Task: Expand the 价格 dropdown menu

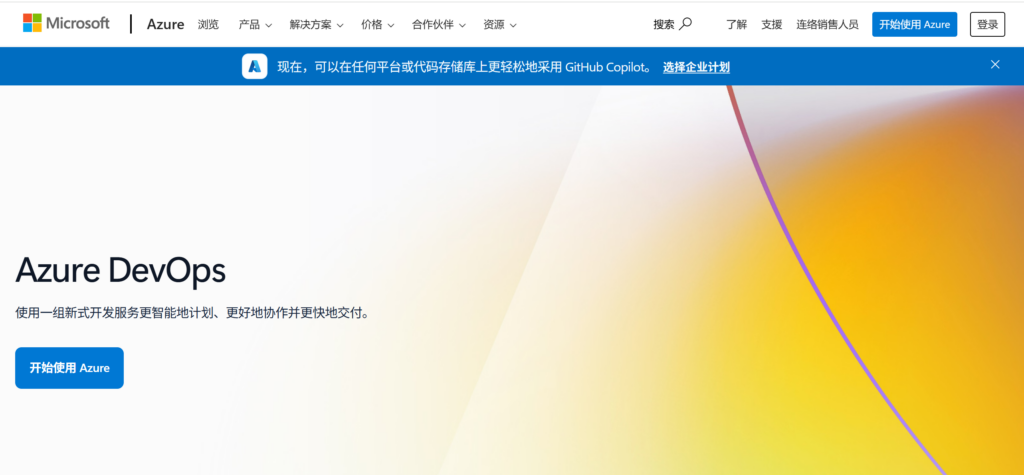Action: tap(377, 25)
